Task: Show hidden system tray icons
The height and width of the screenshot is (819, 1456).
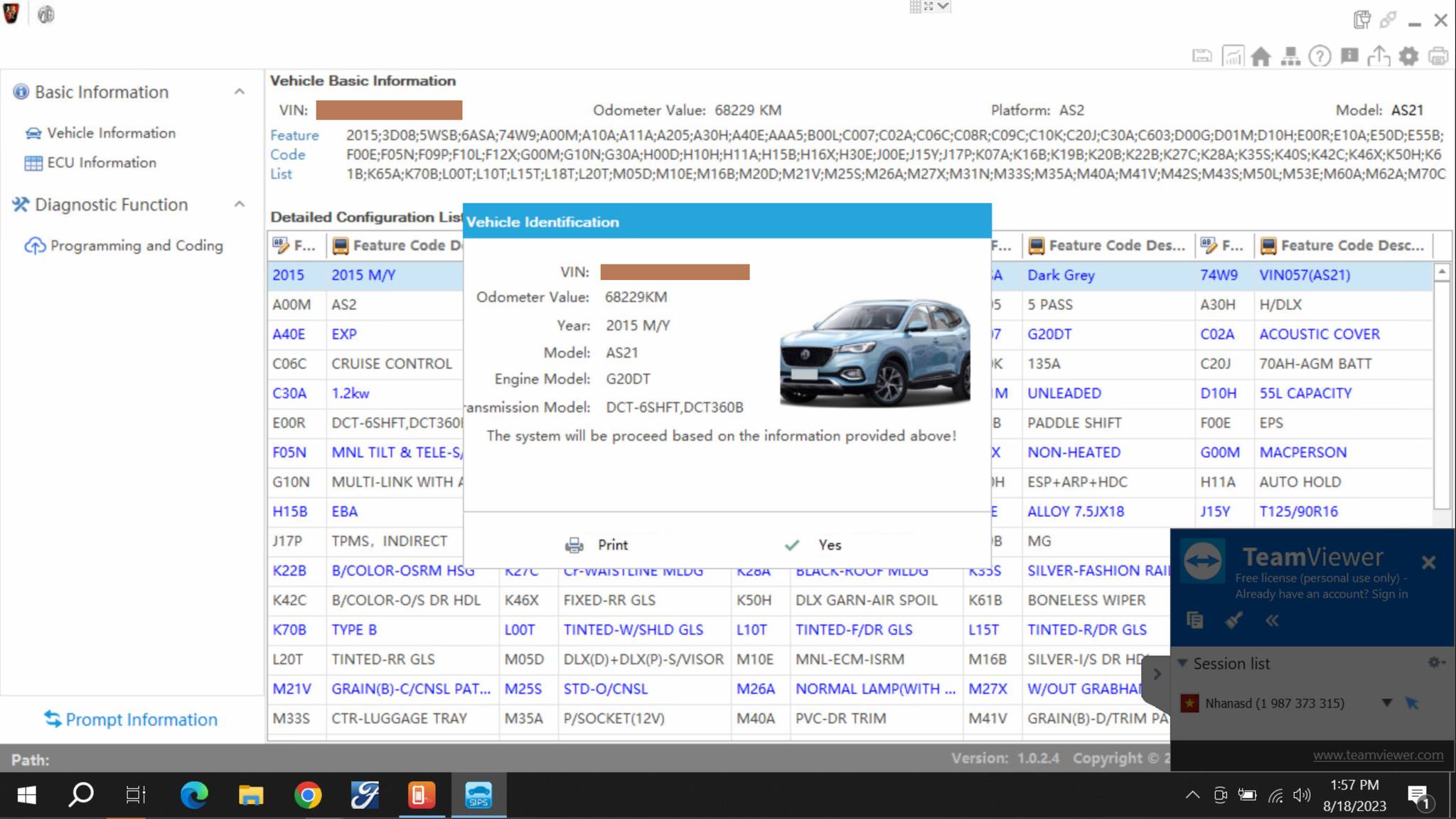Action: [1192, 796]
